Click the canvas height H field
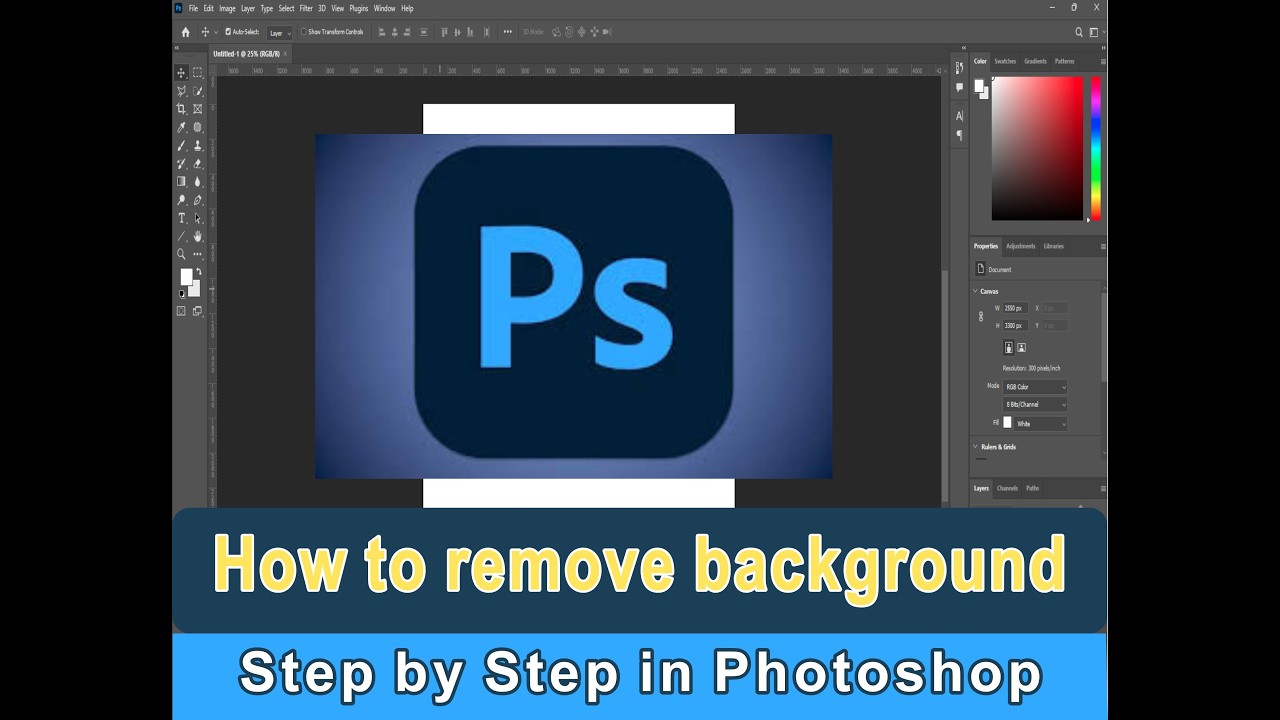The image size is (1280, 720). click(1014, 326)
